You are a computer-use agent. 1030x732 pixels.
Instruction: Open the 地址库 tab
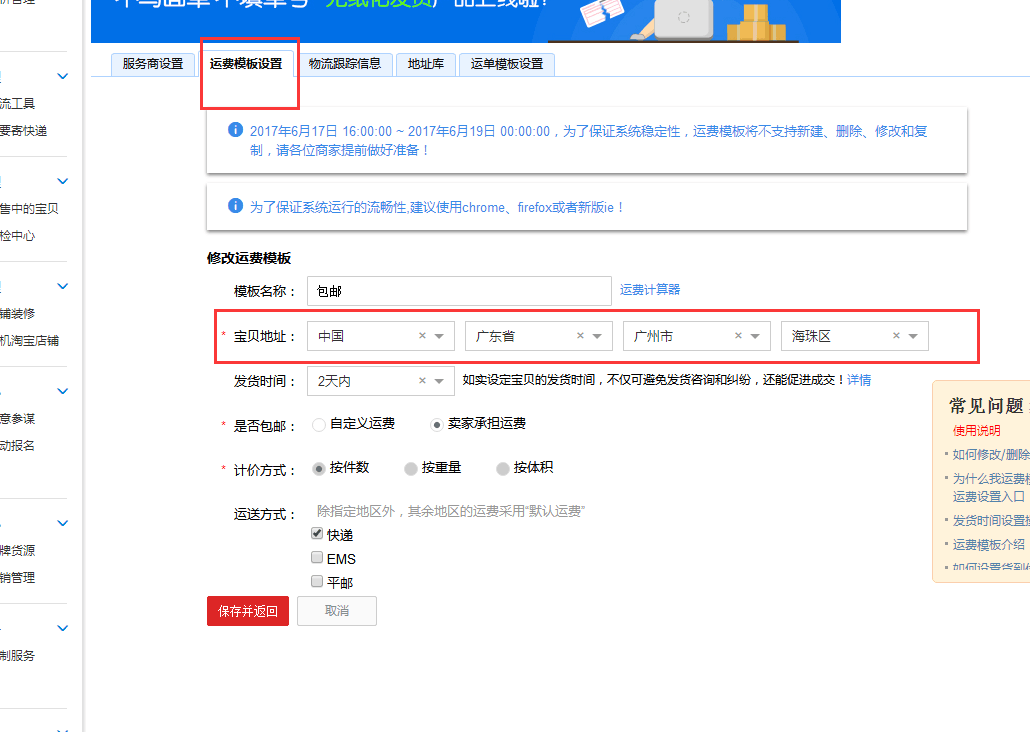pos(426,64)
